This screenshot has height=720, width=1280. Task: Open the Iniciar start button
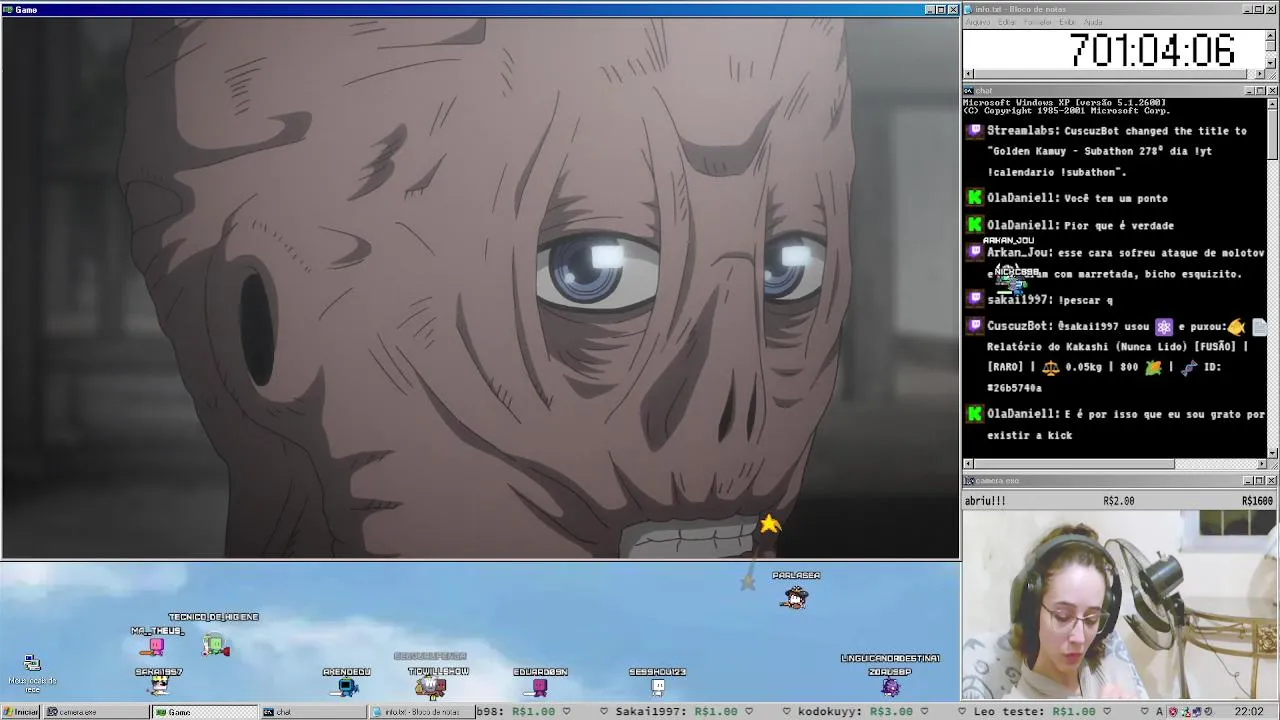(21, 712)
